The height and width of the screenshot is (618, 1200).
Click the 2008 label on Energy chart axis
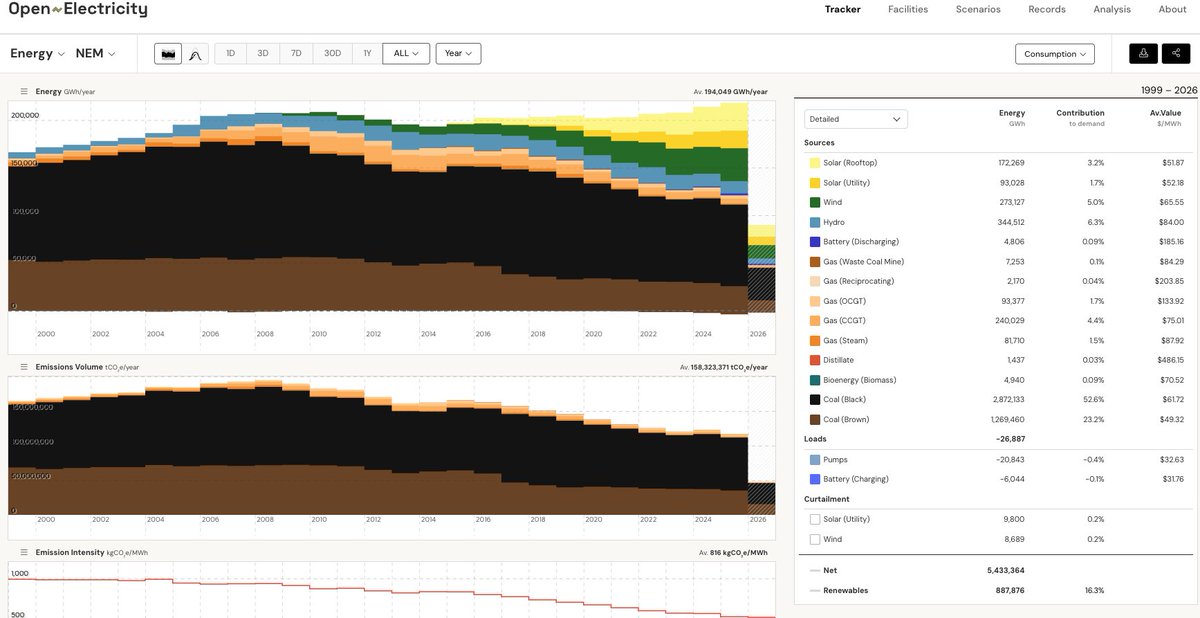coord(264,333)
